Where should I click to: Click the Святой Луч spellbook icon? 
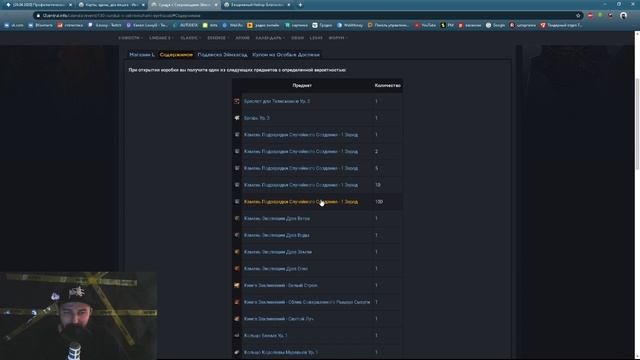tap(237, 318)
